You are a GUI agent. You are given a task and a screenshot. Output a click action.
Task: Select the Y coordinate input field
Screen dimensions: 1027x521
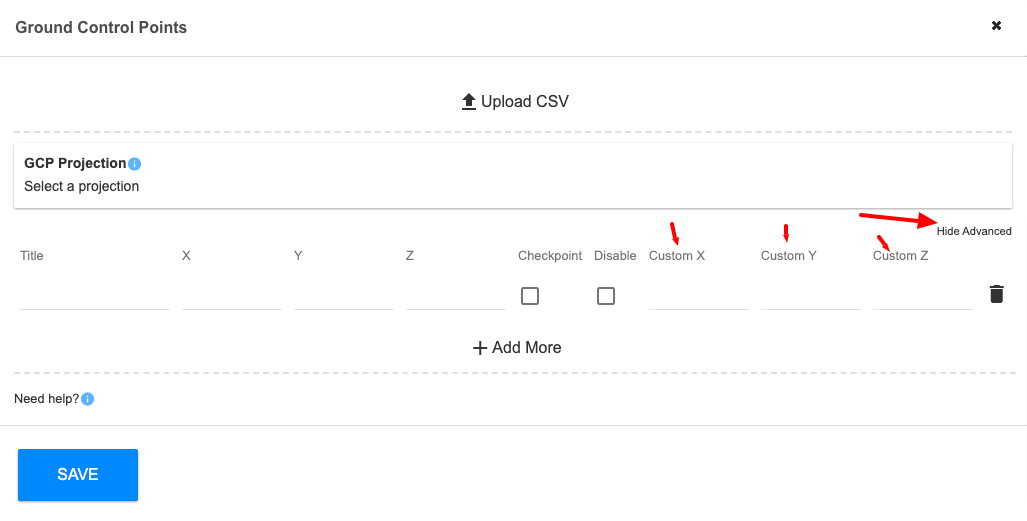344,296
